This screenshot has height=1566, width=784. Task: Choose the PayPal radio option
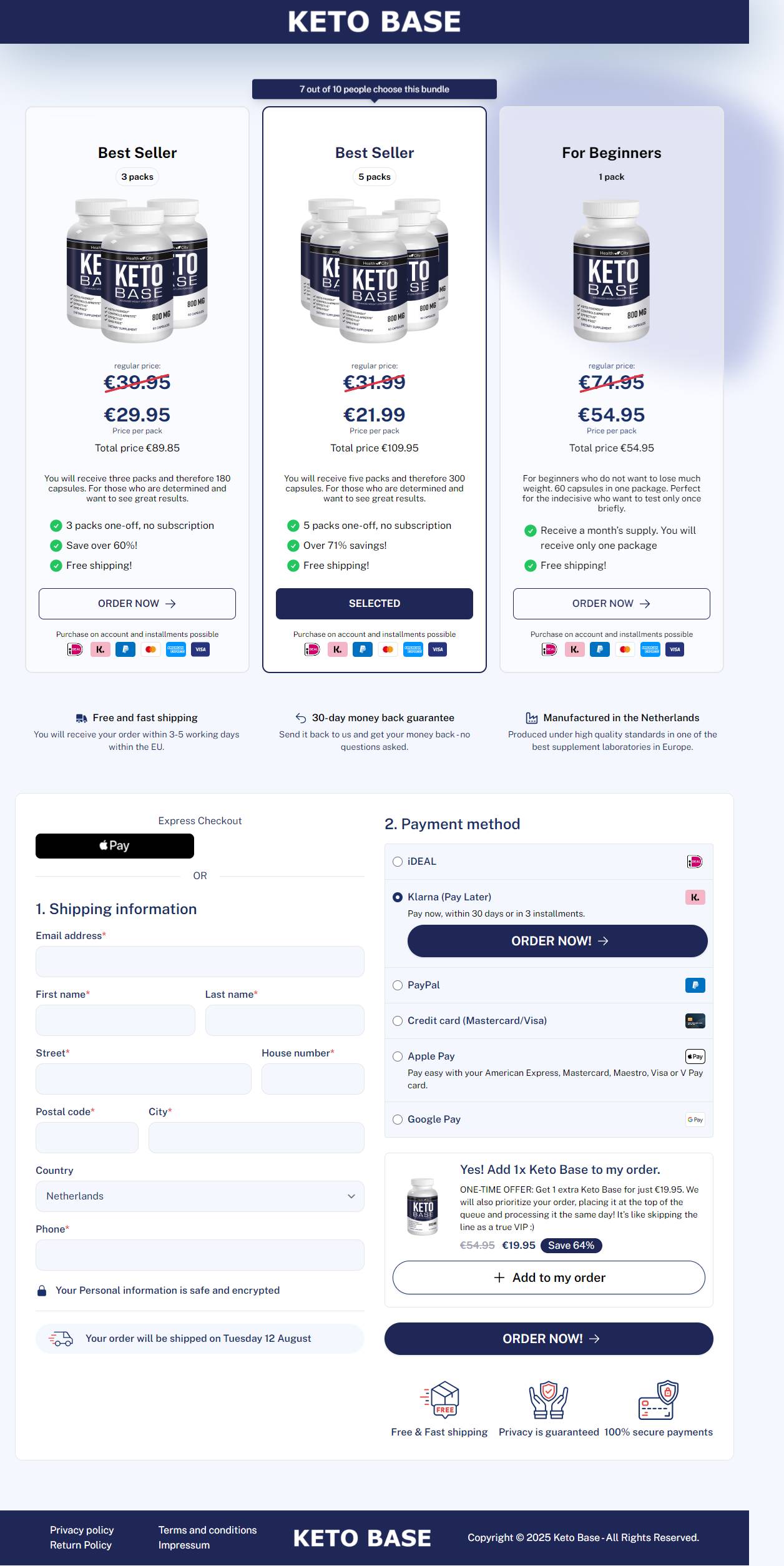pyautogui.click(x=398, y=985)
